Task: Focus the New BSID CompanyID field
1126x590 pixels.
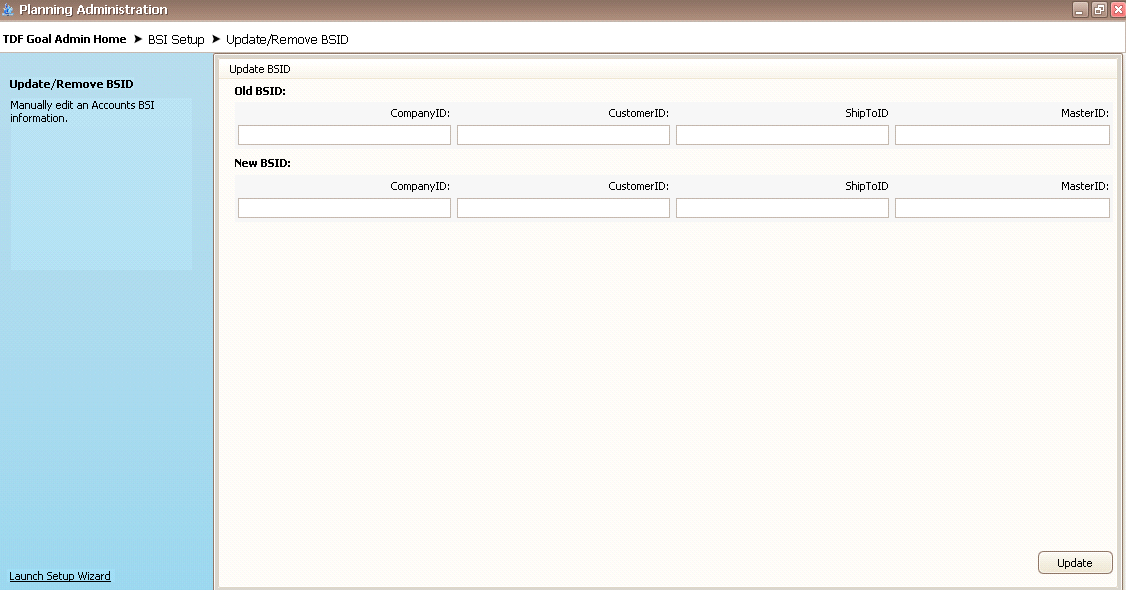Action: point(345,208)
